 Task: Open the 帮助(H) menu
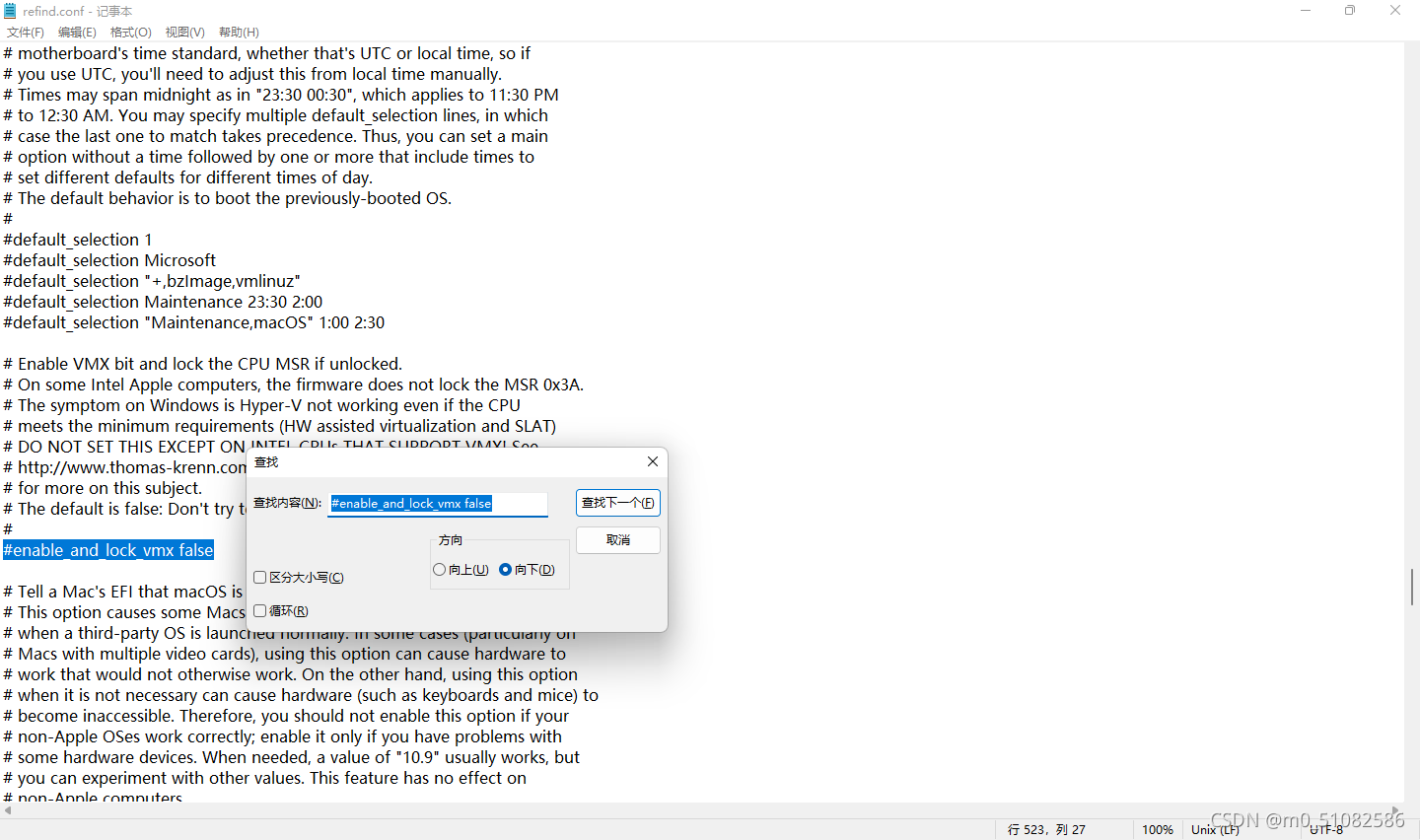click(239, 33)
